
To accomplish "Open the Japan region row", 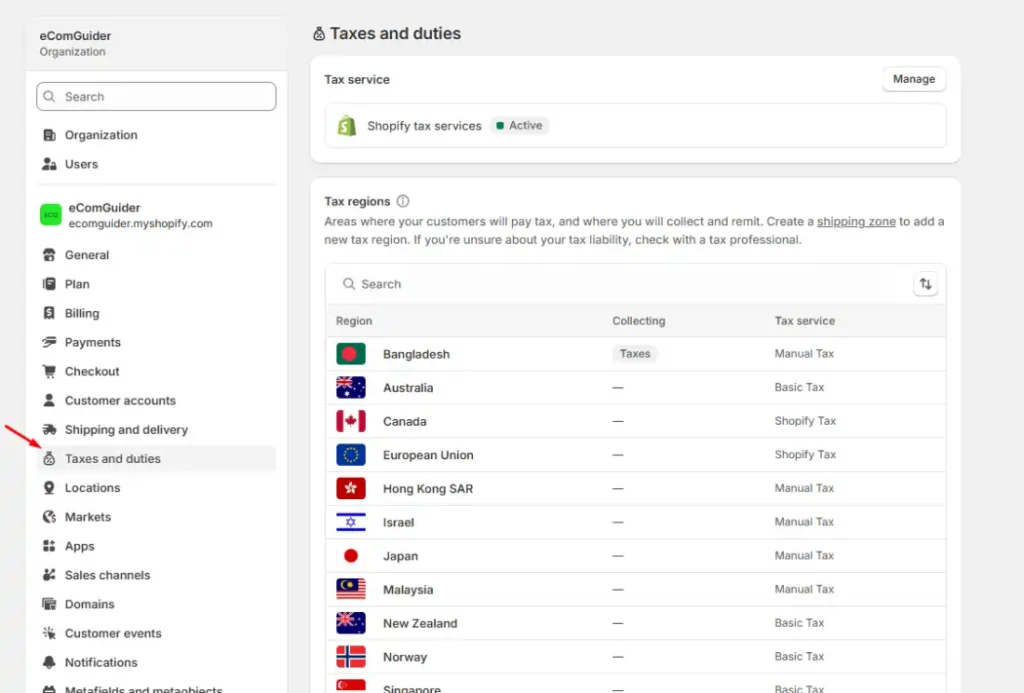I will click(x=635, y=556).
